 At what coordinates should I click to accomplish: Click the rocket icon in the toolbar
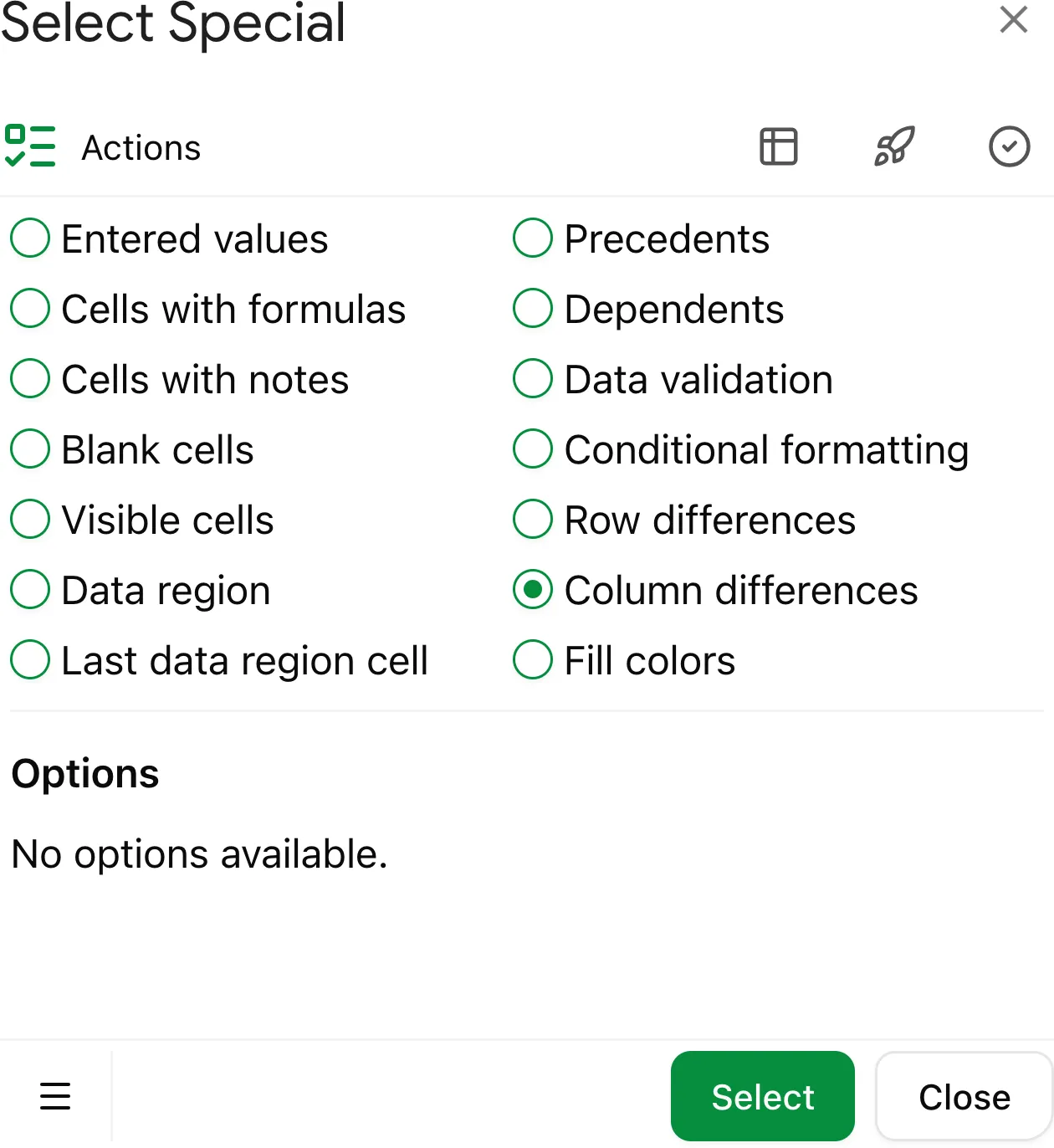[x=895, y=146]
